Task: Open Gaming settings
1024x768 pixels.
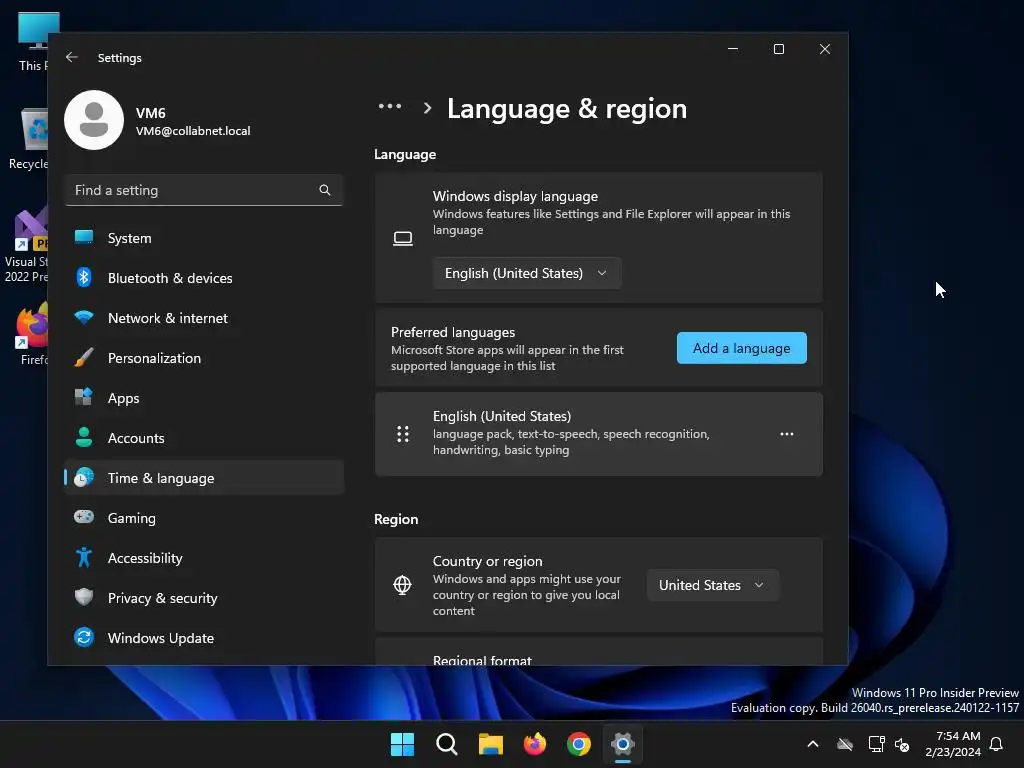Action: click(x=204, y=518)
